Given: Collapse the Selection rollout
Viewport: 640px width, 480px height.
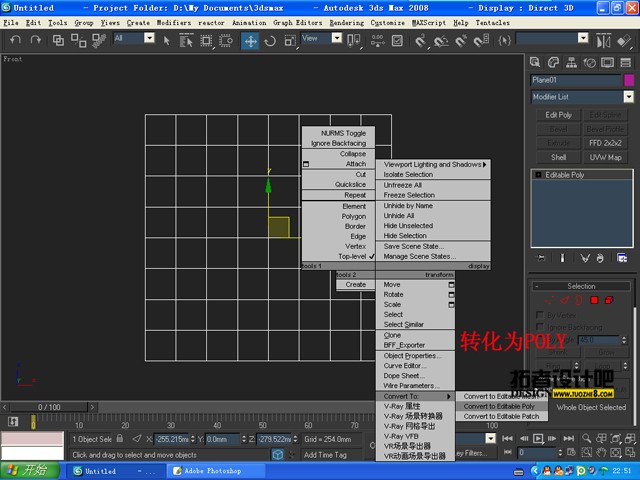Looking at the screenshot, I should coord(581,286).
